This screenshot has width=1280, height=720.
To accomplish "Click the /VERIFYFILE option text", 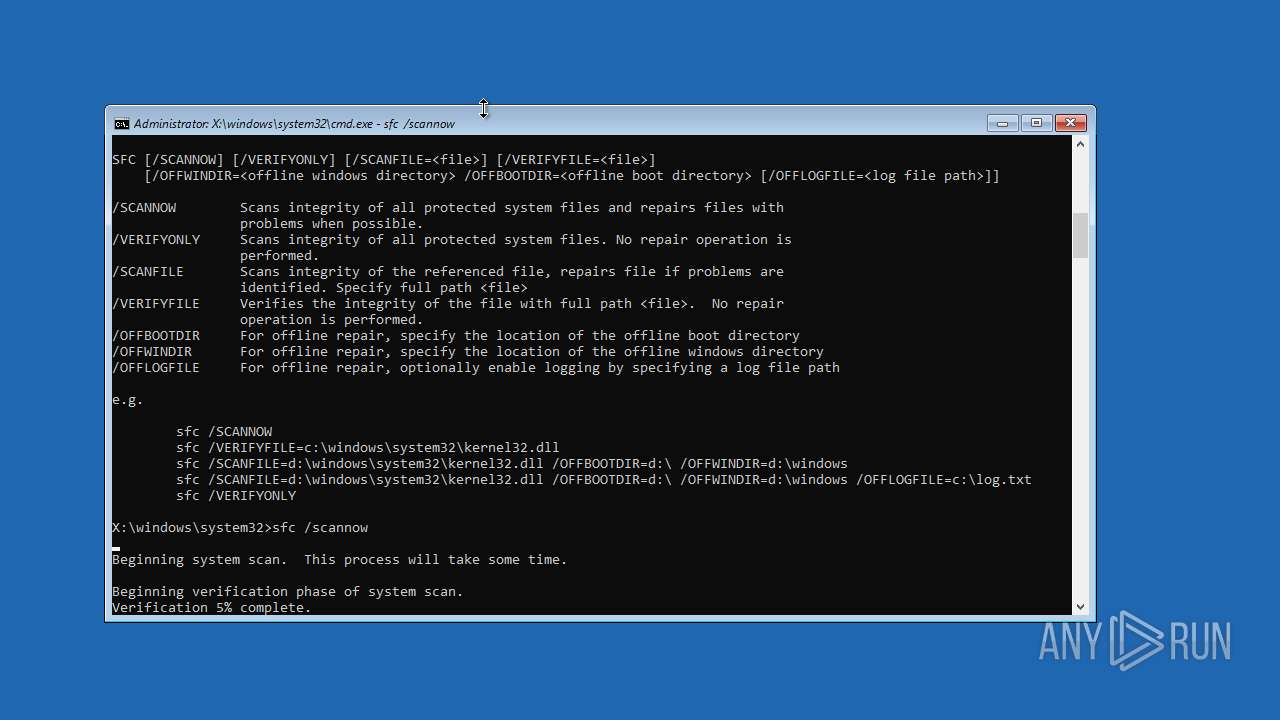I will tap(156, 304).
